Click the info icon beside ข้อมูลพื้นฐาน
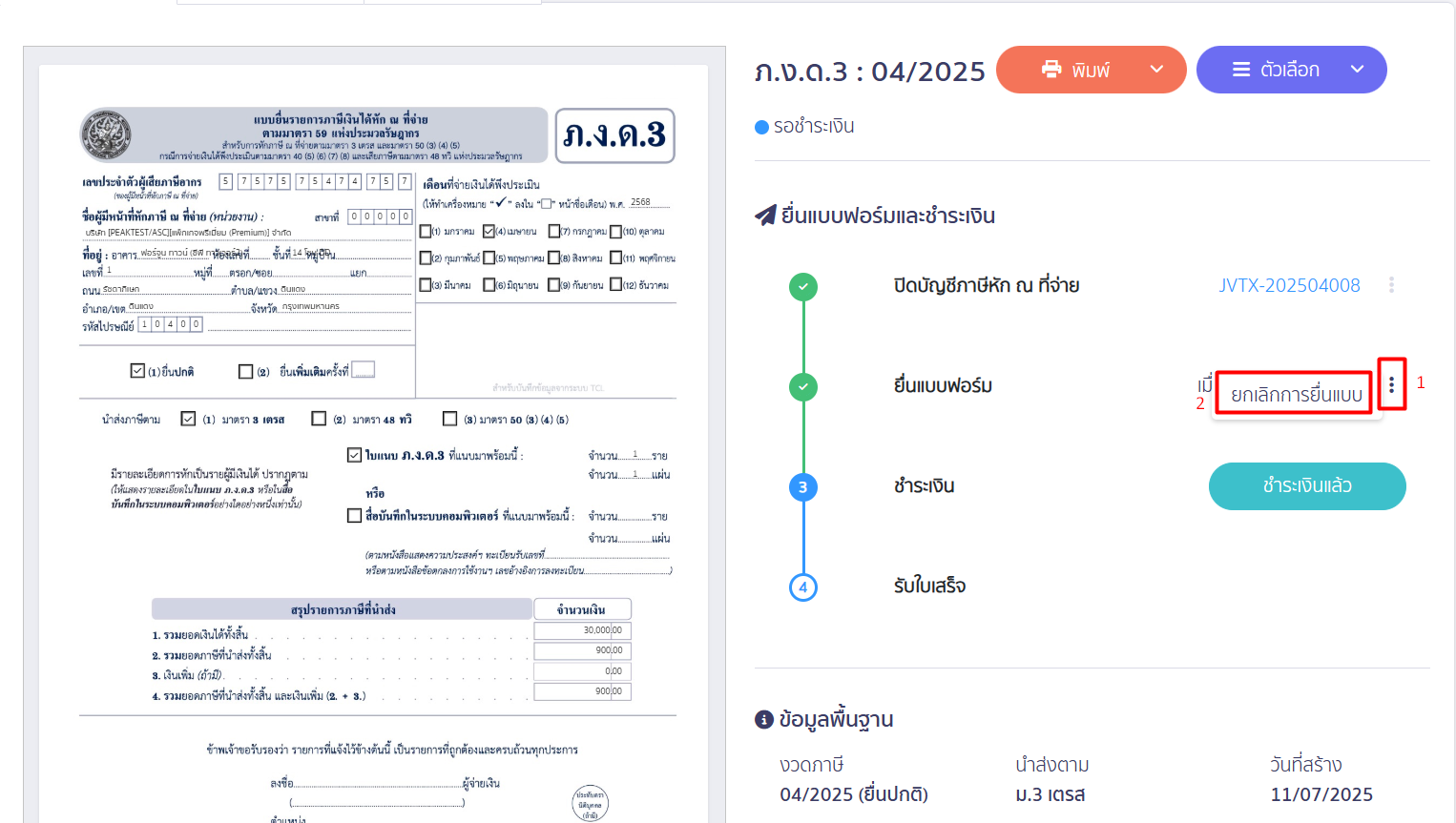 (x=764, y=719)
